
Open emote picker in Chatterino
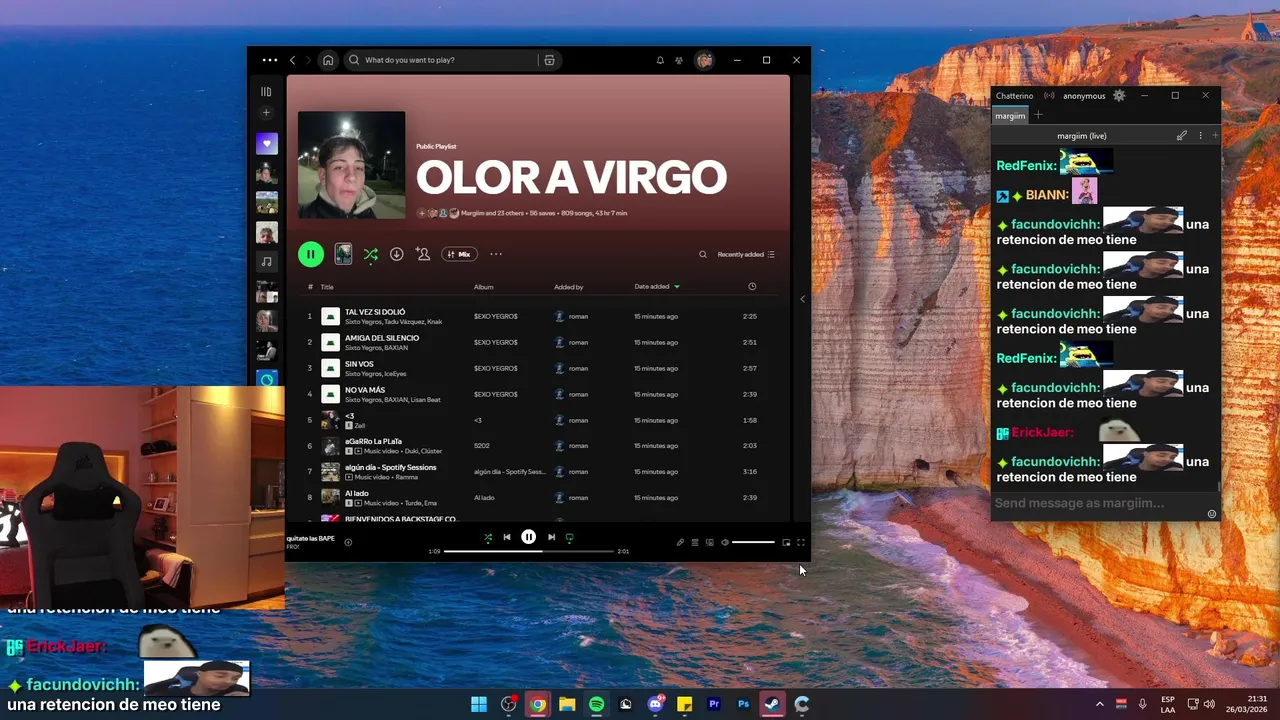1212,514
